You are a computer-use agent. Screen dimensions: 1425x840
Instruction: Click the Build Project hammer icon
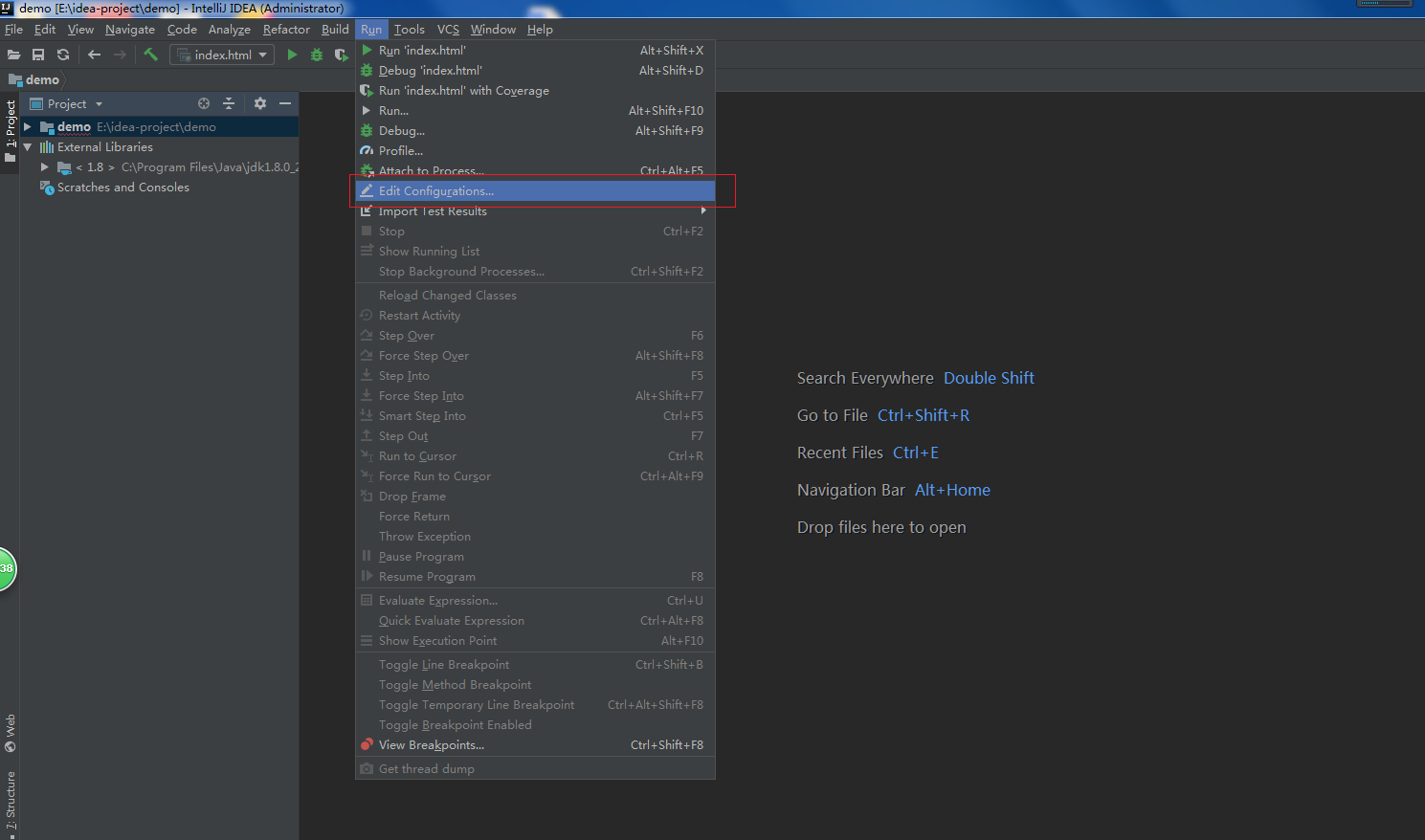pyautogui.click(x=150, y=55)
